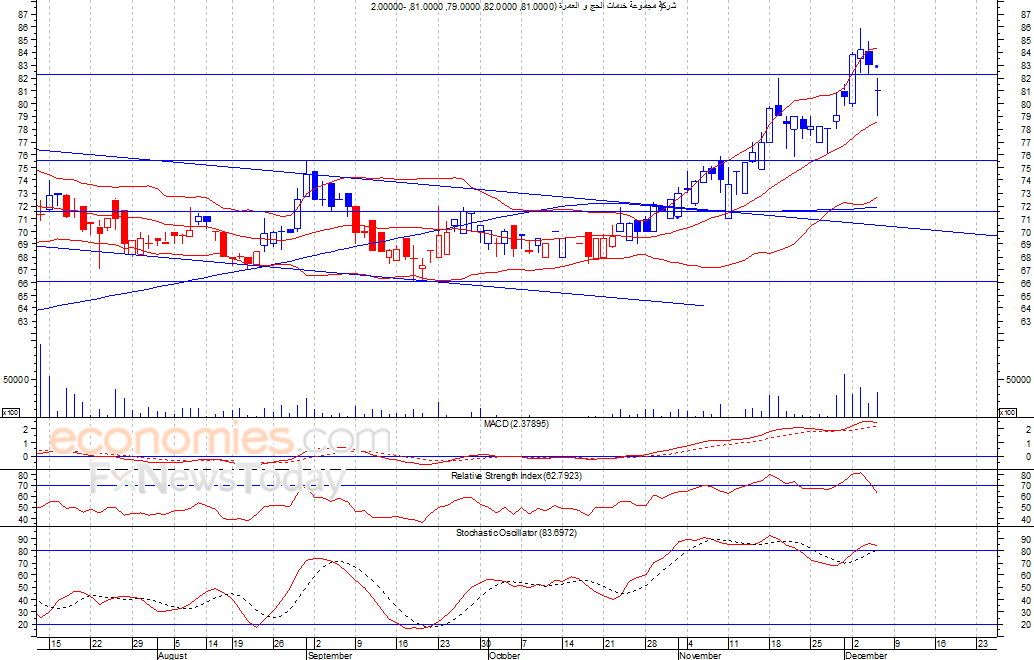Click date label 28 on time axis
Screen dimensions: 1034x660
[651, 644]
